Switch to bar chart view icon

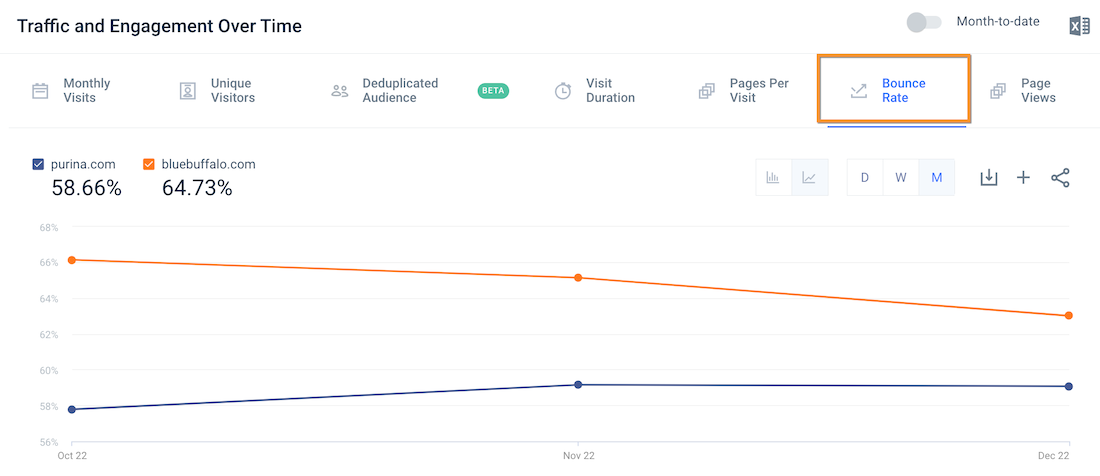coord(773,178)
